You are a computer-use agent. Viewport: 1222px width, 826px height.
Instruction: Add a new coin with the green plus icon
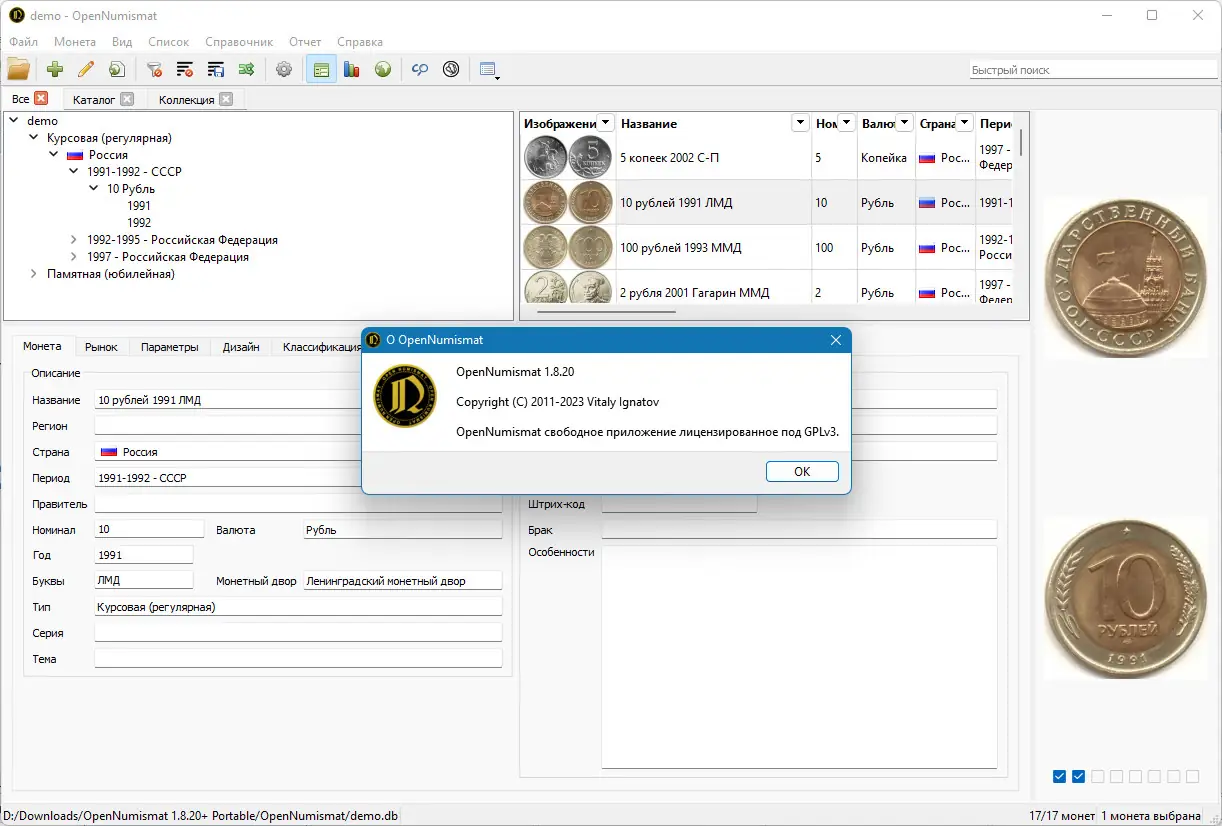55,70
